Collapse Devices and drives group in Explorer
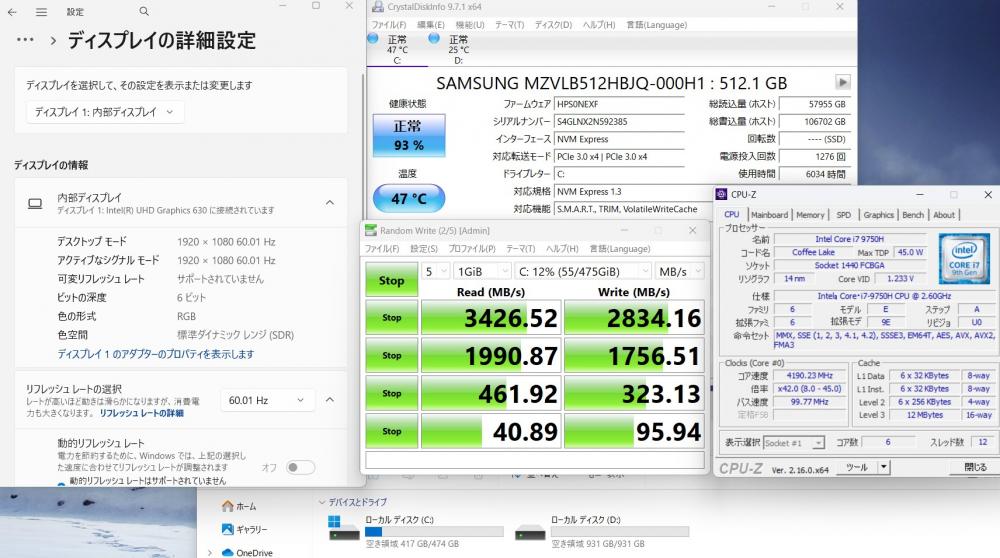The height and width of the screenshot is (558, 1000). (322, 503)
